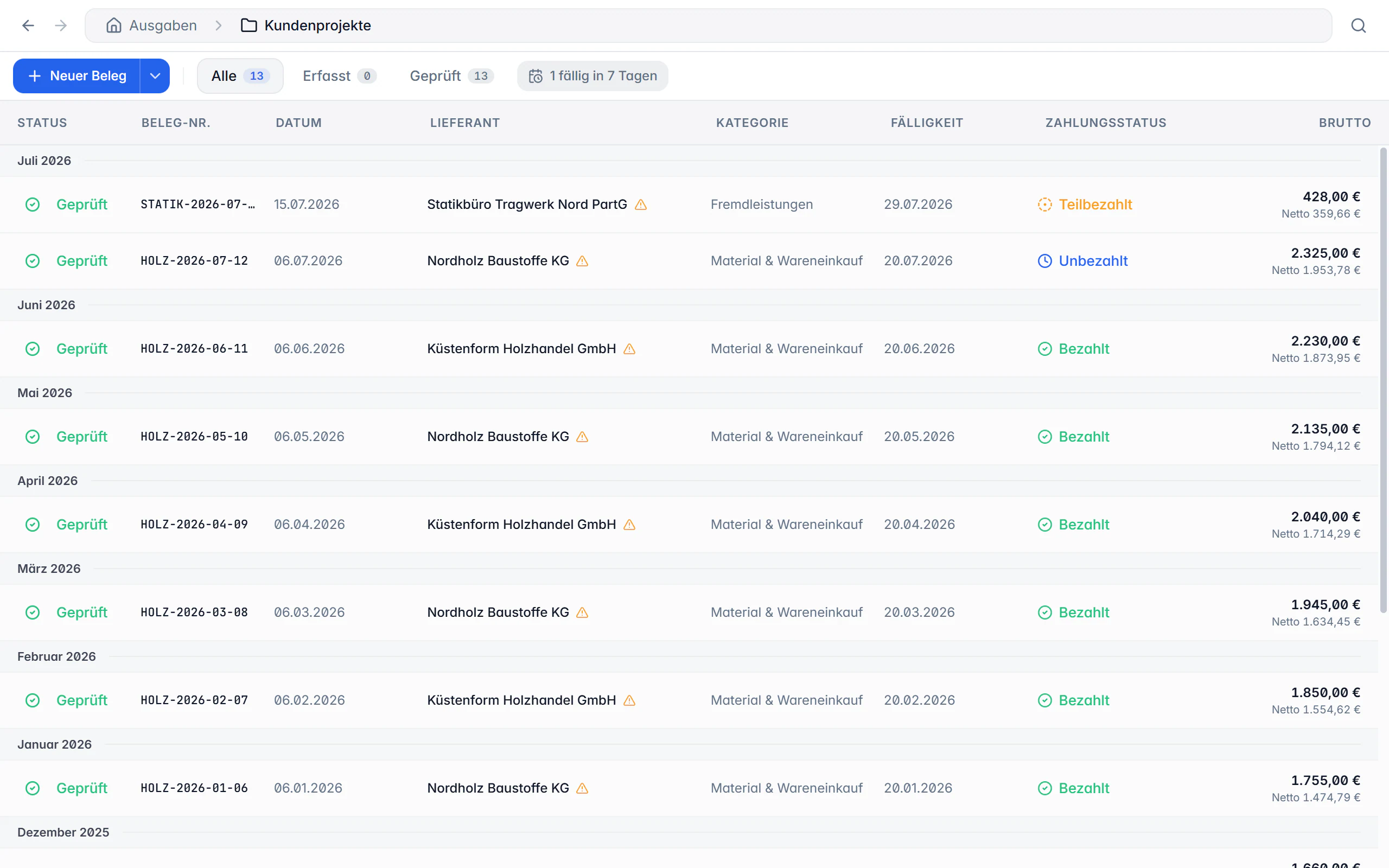Click warning icon in HOLZ-2026-04-09 row

629,524
